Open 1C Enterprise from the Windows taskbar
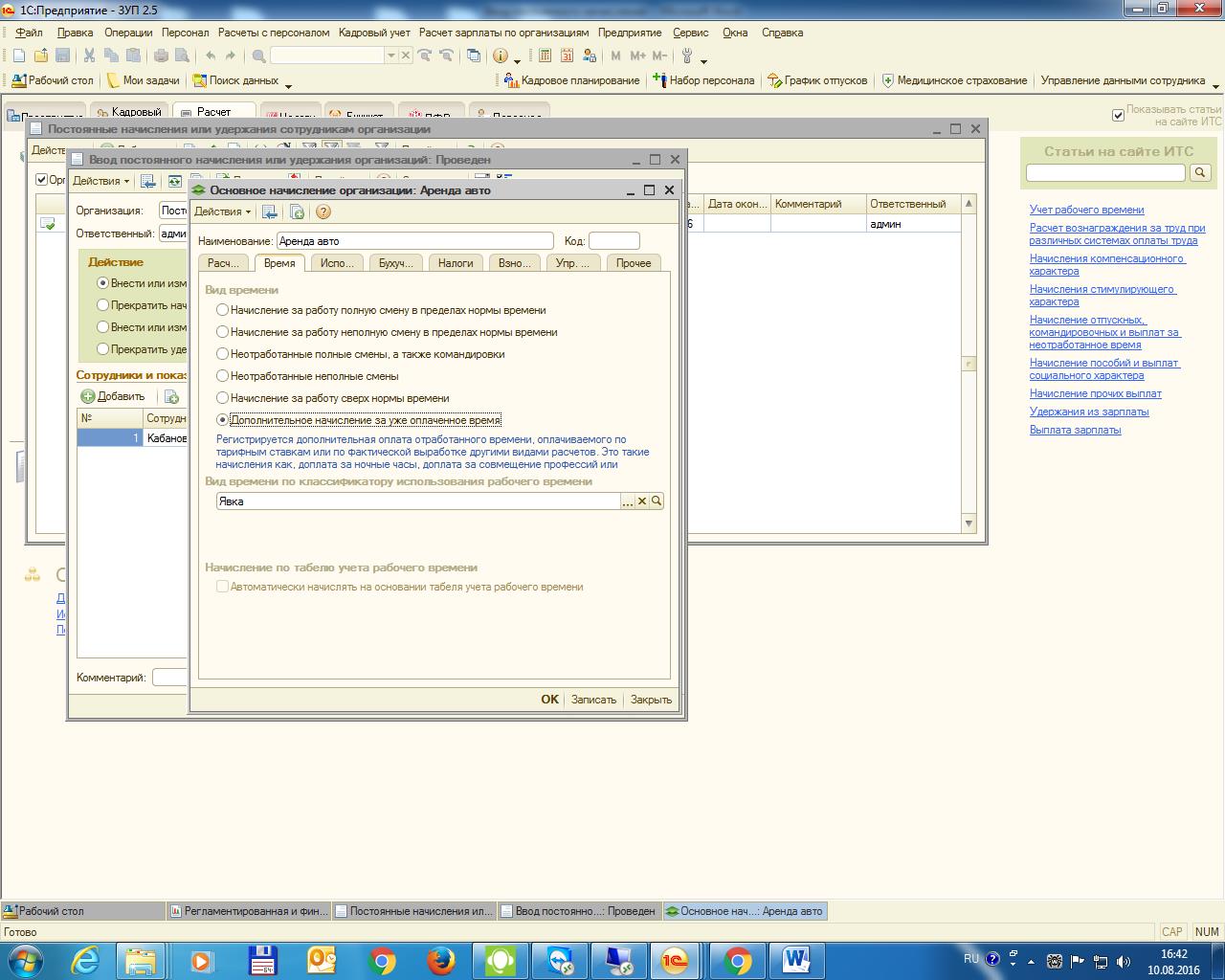This screenshot has width=1225, height=980. coord(677,959)
